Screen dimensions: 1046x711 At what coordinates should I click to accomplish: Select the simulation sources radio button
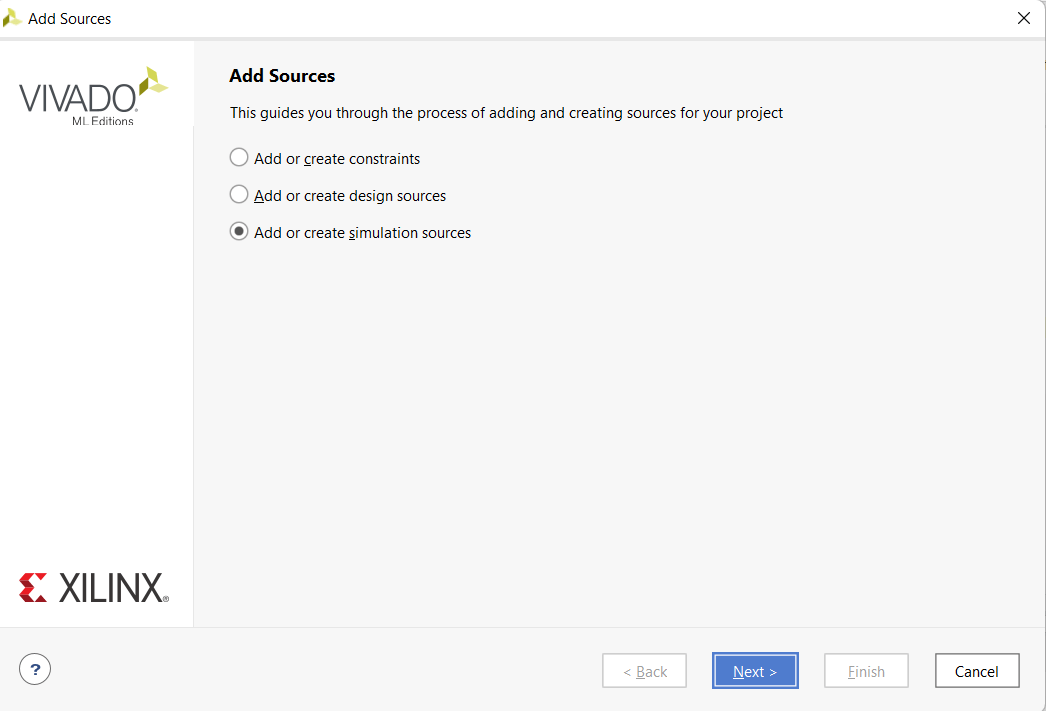239,231
